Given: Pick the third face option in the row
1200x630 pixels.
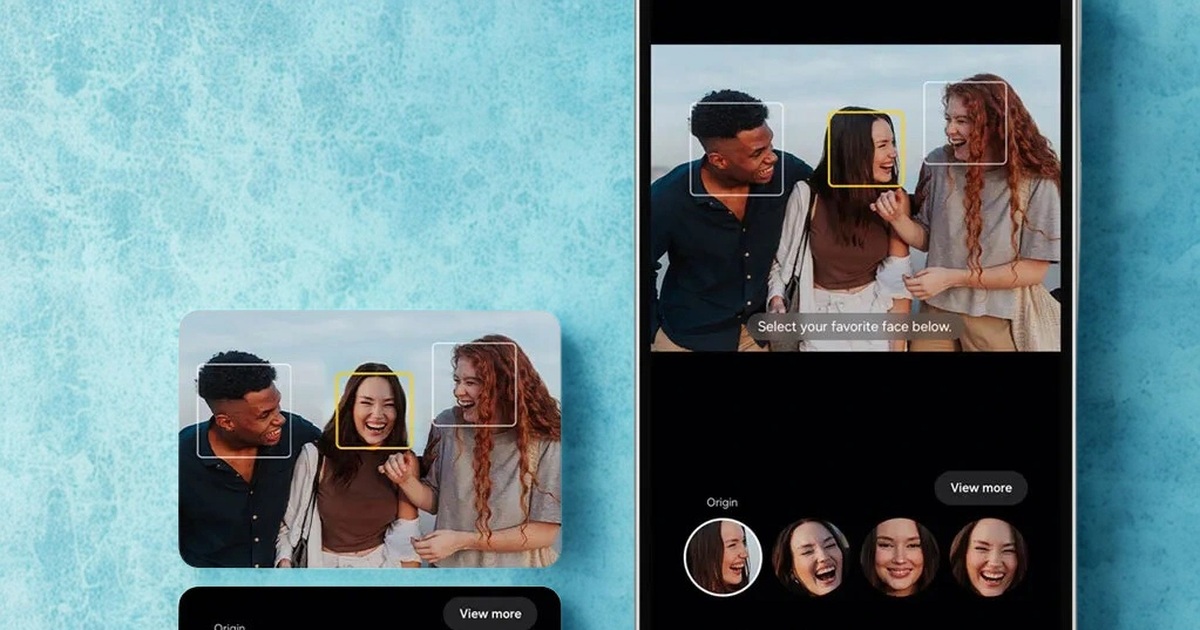Looking at the screenshot, I should [899, 557].
